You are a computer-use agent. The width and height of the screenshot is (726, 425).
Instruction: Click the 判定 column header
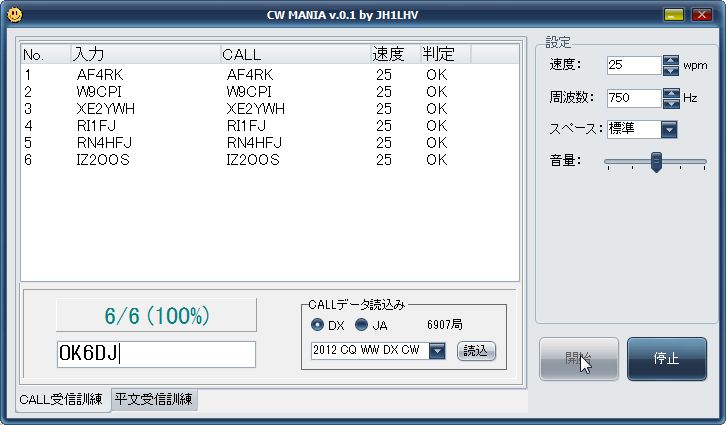(445, 54)
